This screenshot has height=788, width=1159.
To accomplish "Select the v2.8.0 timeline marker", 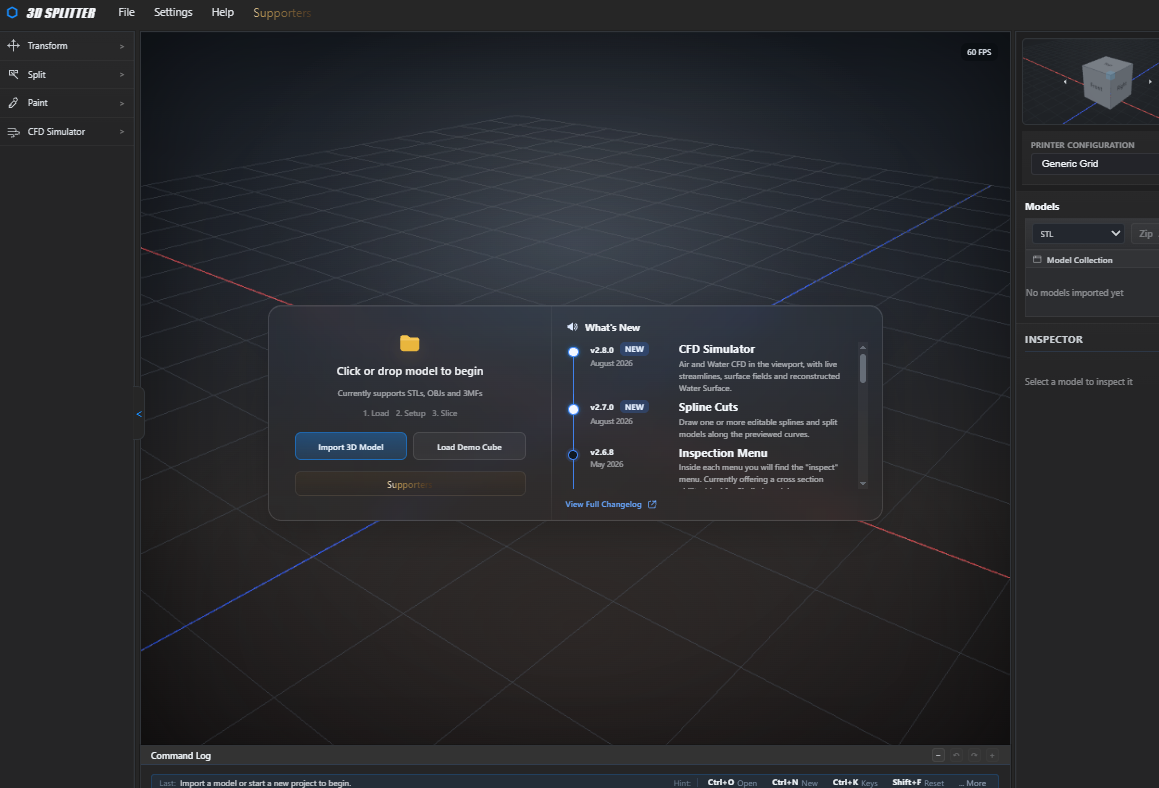I will 573,352.
